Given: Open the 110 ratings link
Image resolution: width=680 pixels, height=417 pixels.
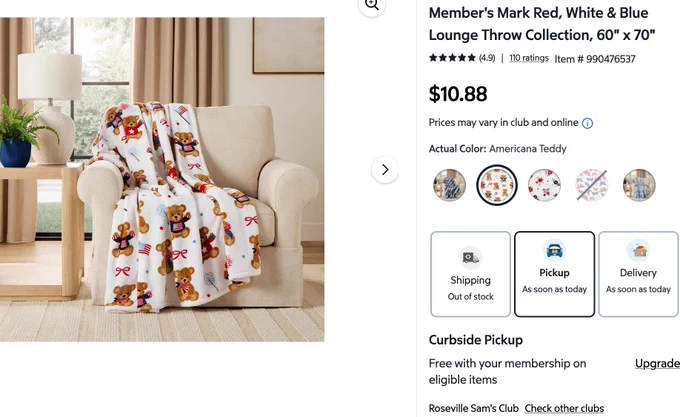Looking at the screenshot, I should pyautogui.click(x=529, y=58).
